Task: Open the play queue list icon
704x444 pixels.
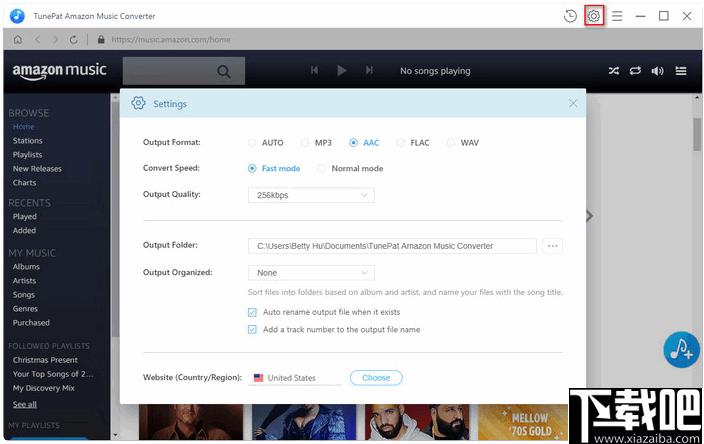Action: pyautogui.click(x=681, y=70)
